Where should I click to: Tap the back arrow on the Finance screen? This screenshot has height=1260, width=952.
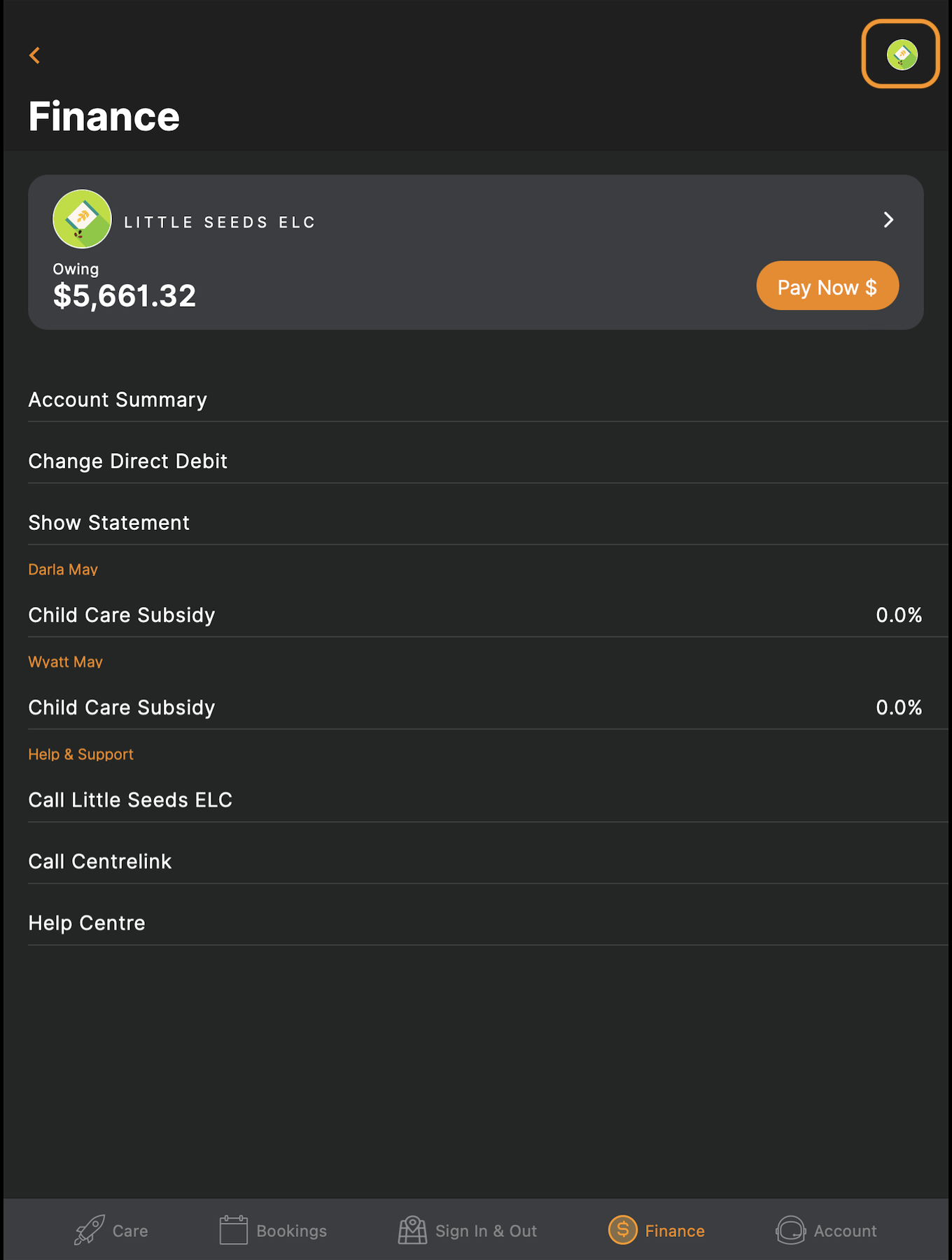(x=34, y=55)
